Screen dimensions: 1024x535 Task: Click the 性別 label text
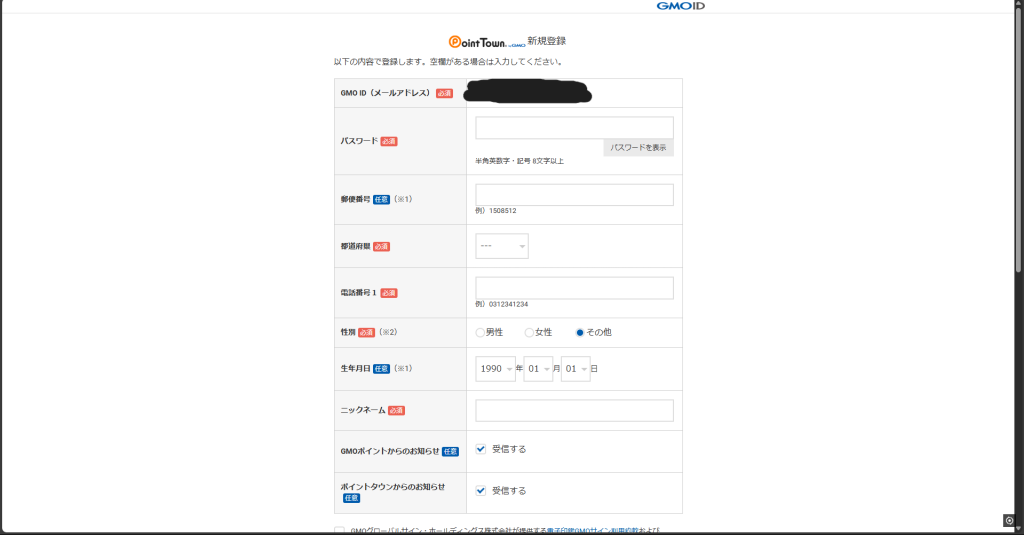348,332
